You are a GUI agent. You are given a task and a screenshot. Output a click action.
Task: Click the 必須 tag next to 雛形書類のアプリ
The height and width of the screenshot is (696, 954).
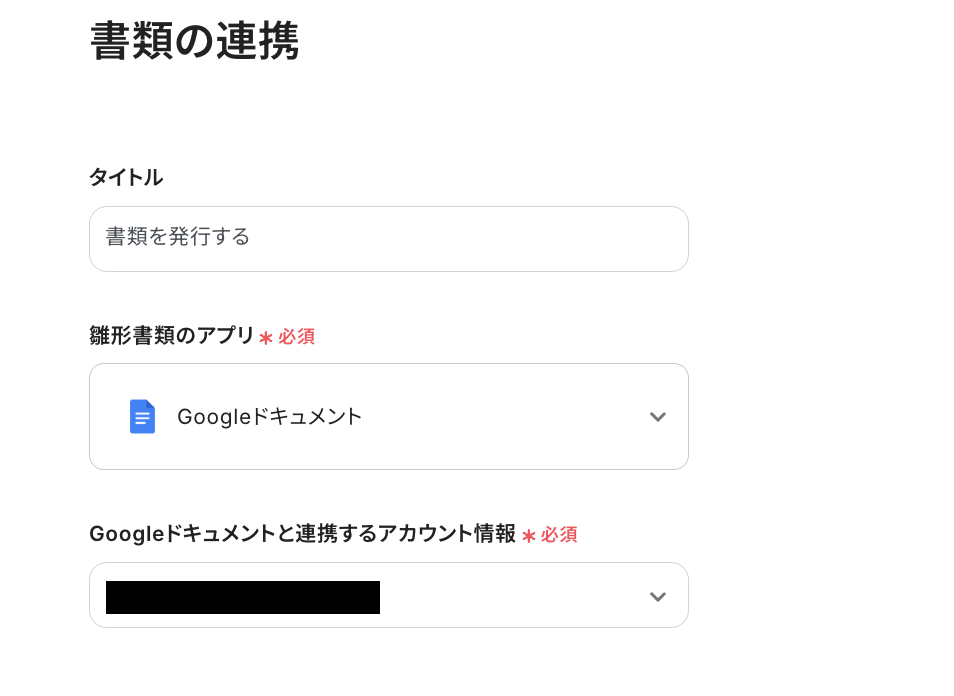(296, 337)
